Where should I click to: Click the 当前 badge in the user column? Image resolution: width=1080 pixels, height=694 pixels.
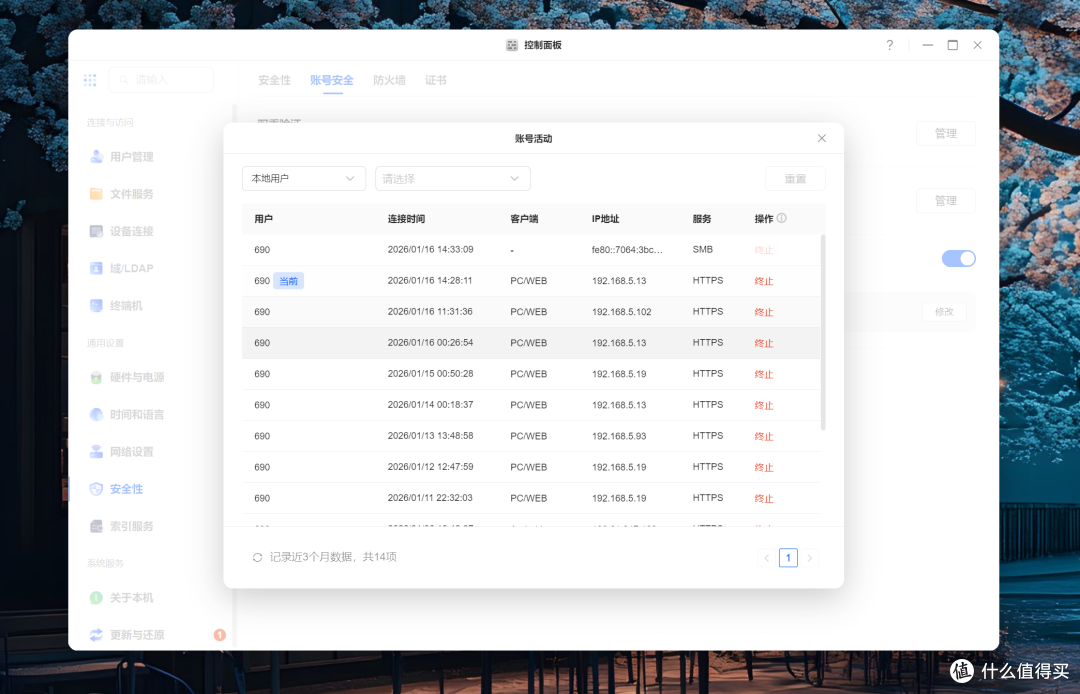[289, 281]
